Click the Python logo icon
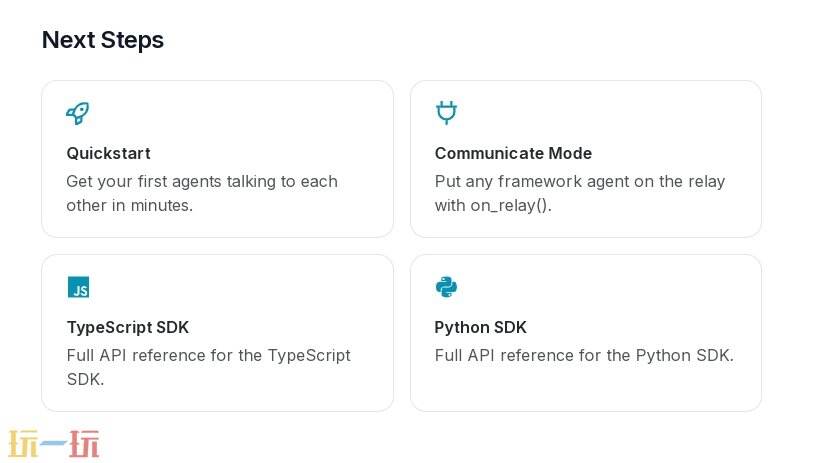Image resolution: width=815 pixels, height=463 pixels. point(446,287)
